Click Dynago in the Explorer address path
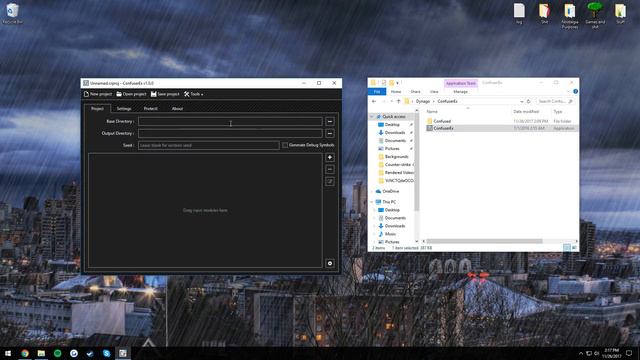 click(x=423, y=101)
